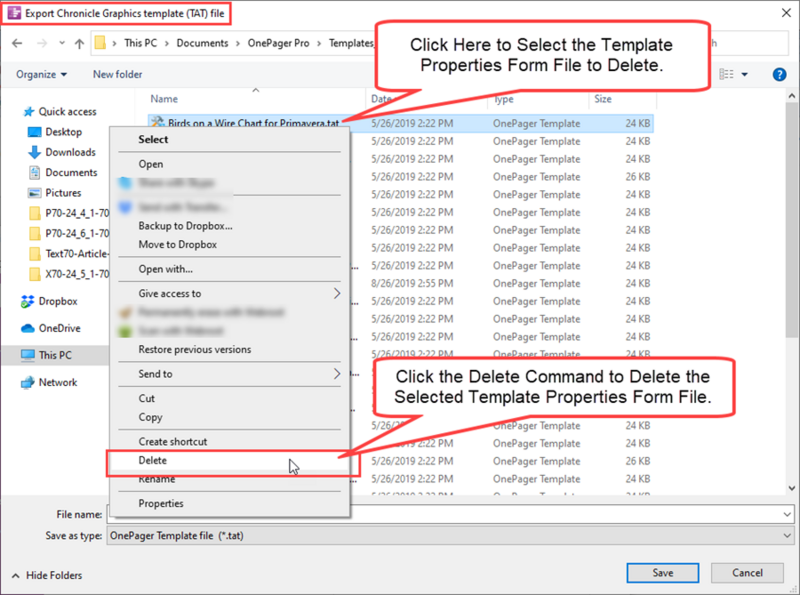Click This PC in address breadcrumb
This screenshot has height=595, width=800.
(x=141, y=43)
